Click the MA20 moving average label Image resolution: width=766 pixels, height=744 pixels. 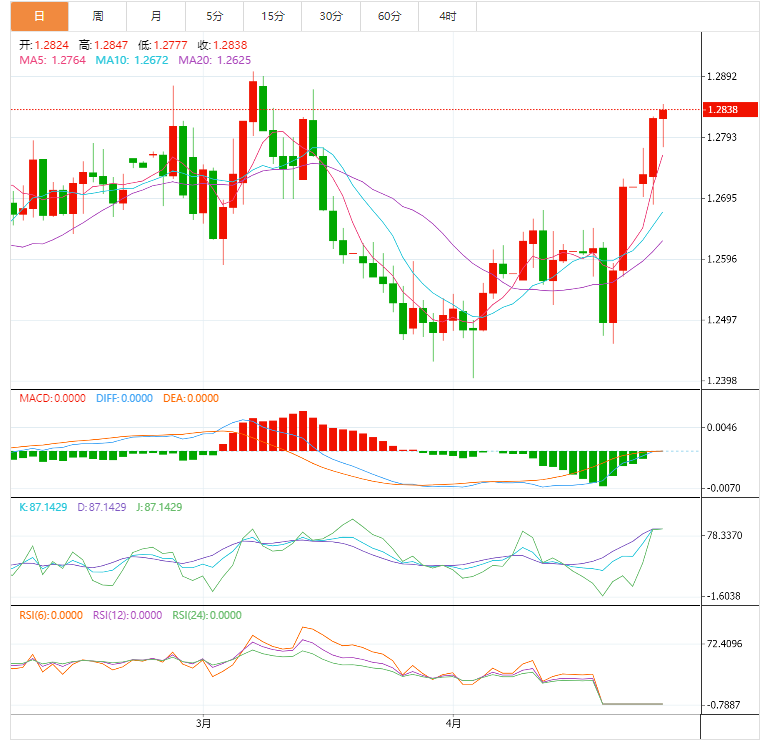215,61
